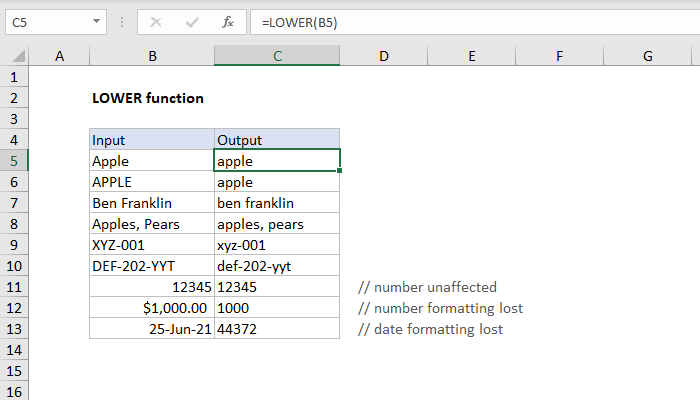Select the '25-Jun-21' input cell
The image size is (700, 400).
point(152,329)
